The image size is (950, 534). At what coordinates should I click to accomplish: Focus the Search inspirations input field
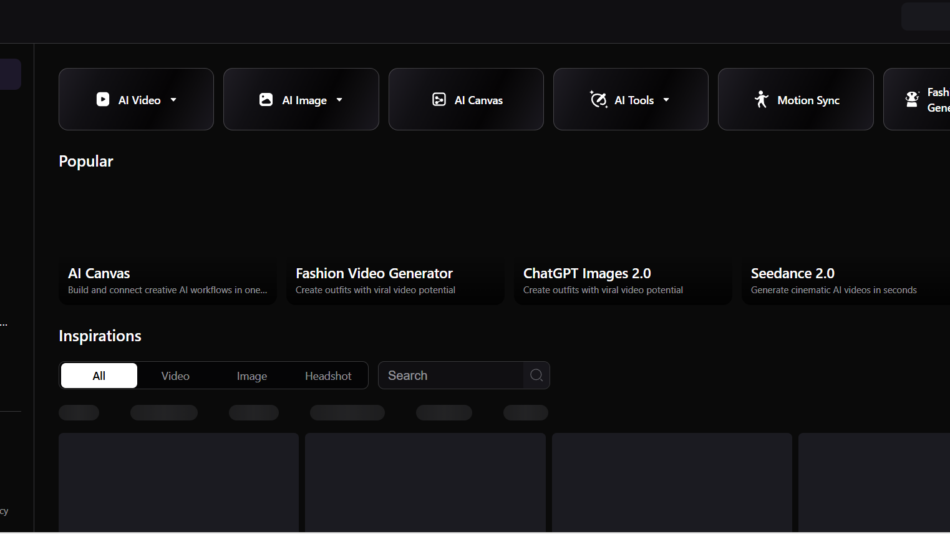[x=451, y=375]
